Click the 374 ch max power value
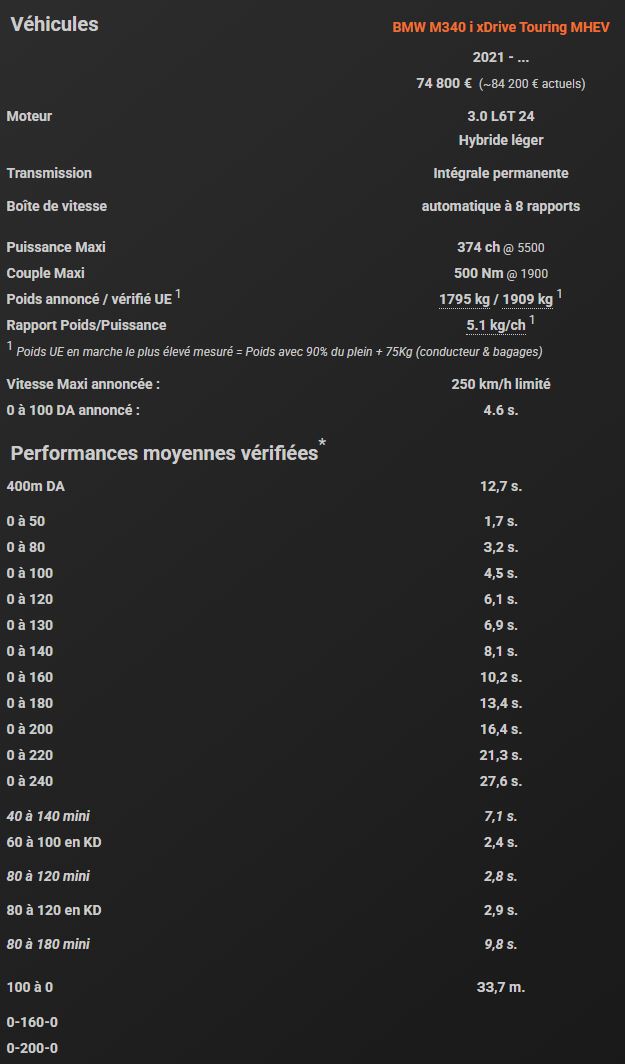625x1064 pixels. (478, 247)
